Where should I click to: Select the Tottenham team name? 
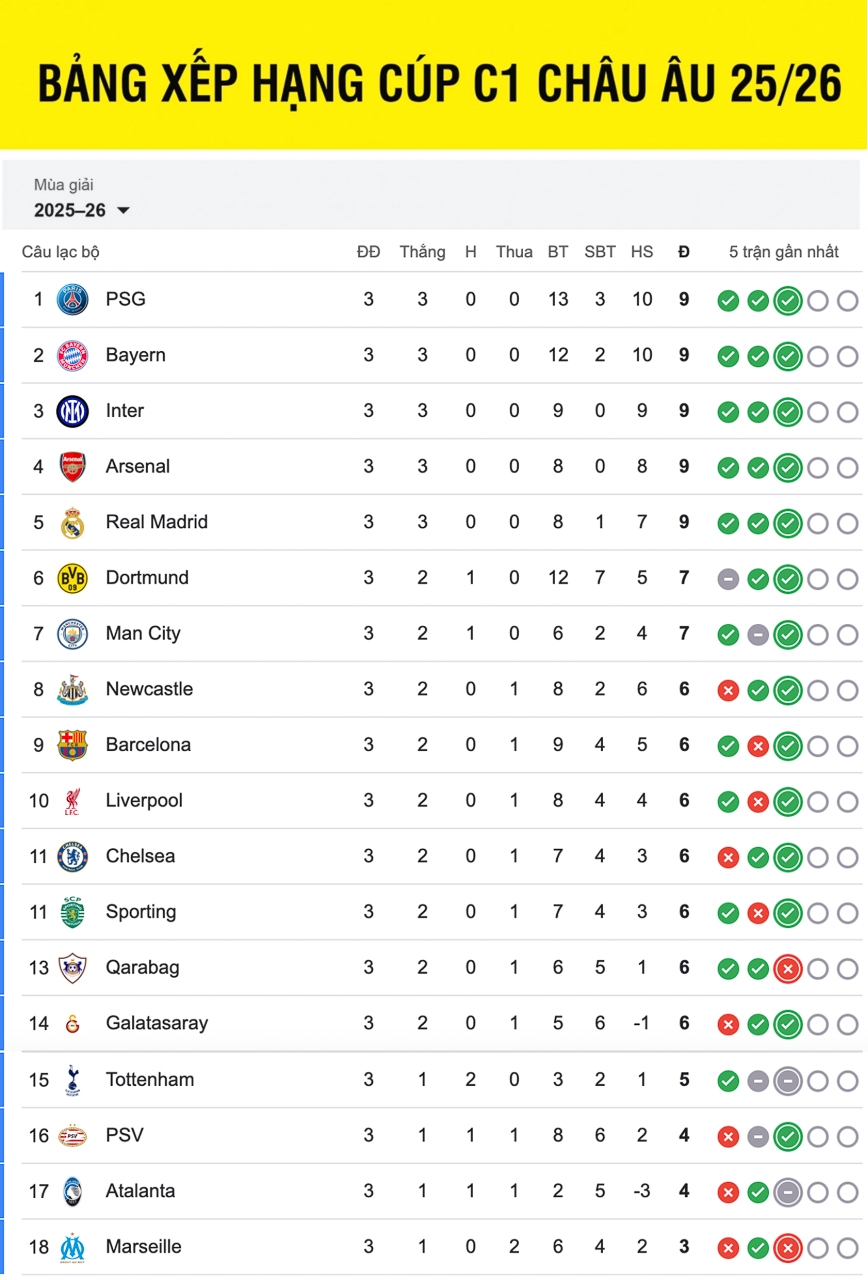150,1080
